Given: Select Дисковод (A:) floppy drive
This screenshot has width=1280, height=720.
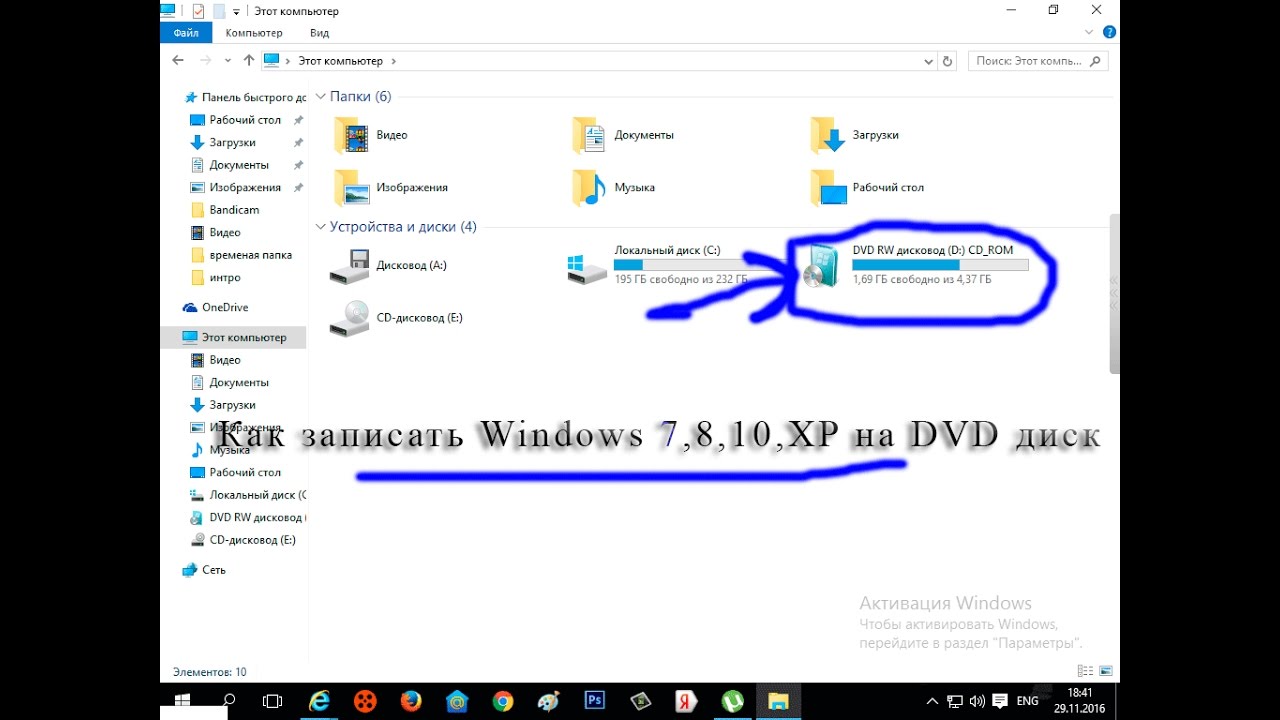Looking at the screenshot, I should [x=389, y=266].
